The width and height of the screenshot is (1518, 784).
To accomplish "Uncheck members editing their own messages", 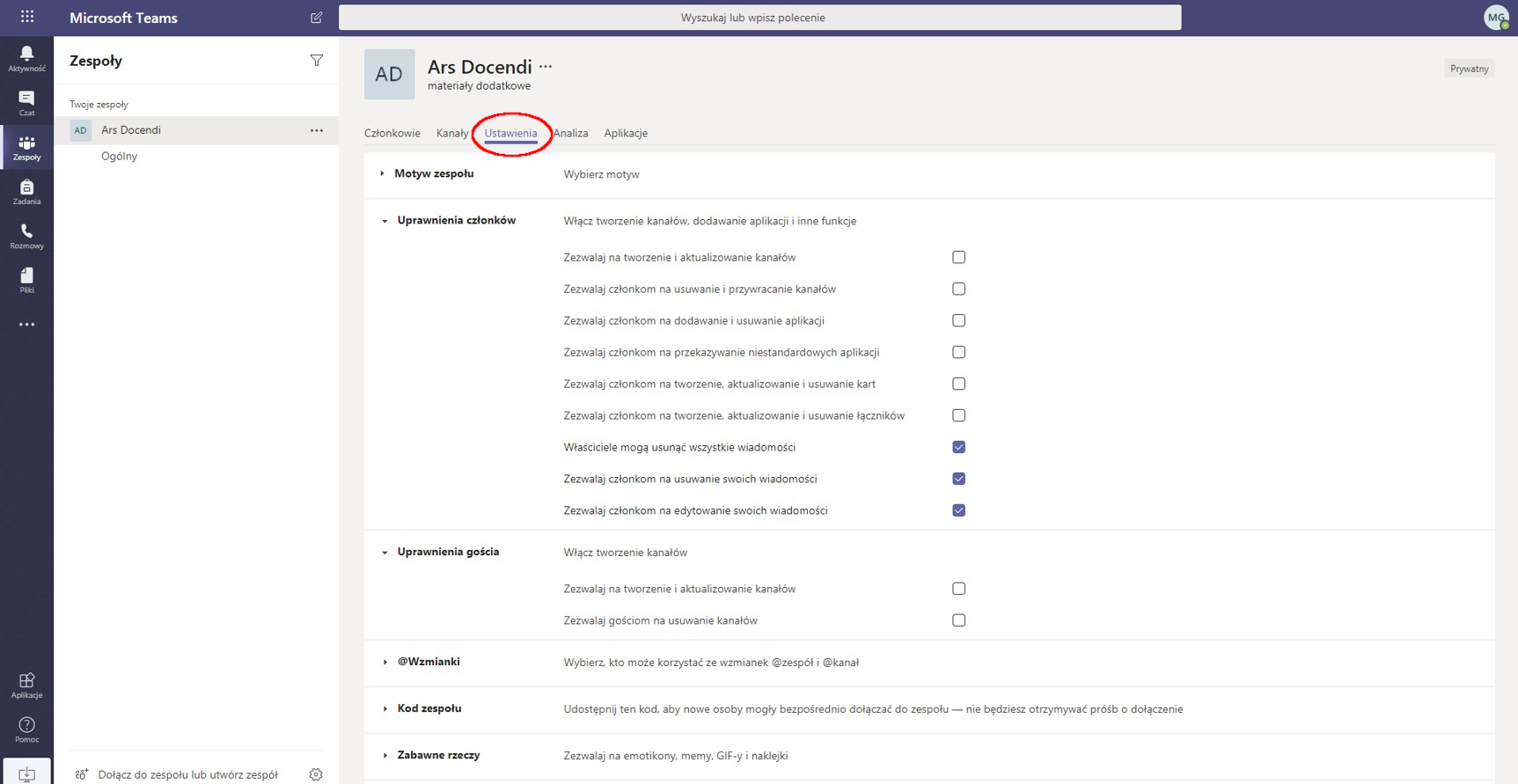I will (x=959, y=510).
